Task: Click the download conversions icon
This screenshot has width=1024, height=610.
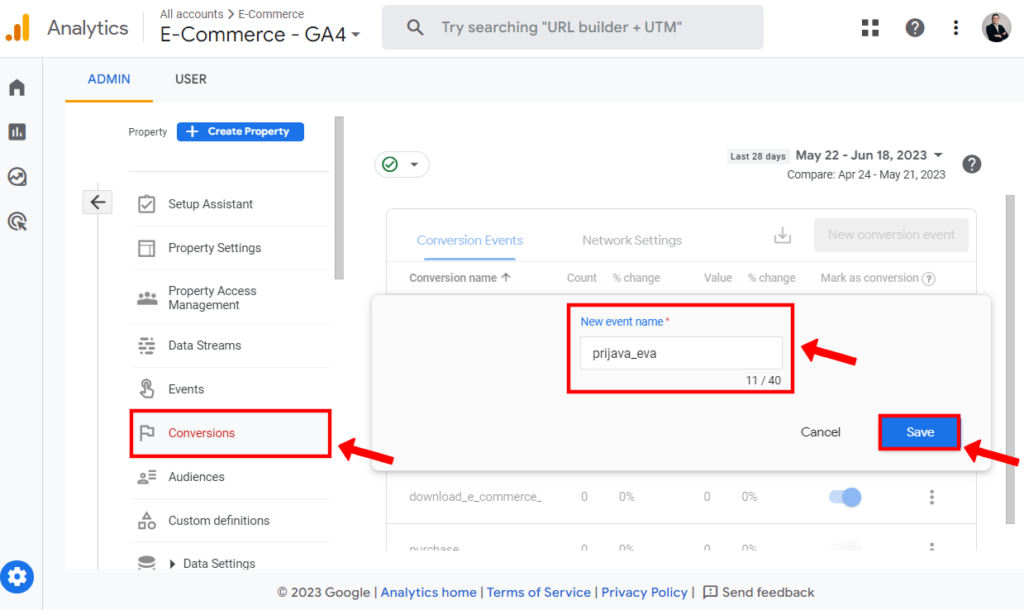Action: (x=782, y=235)
